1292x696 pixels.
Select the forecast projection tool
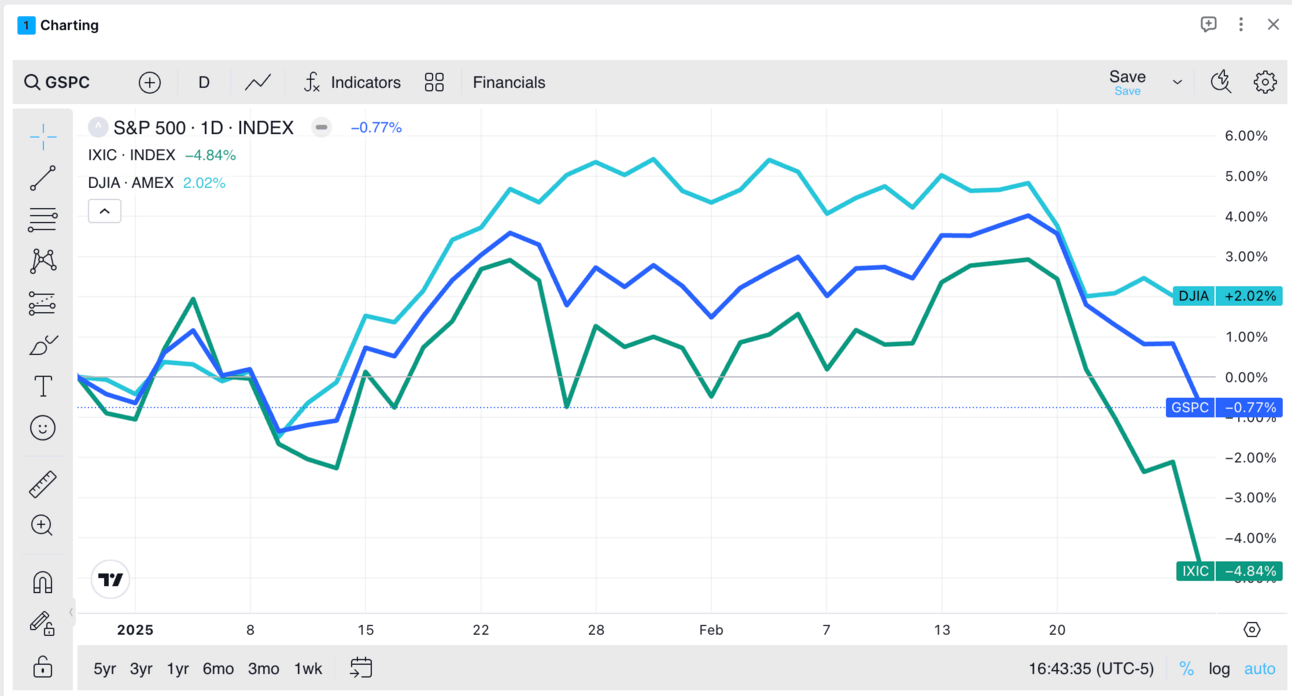pos(43,303)
